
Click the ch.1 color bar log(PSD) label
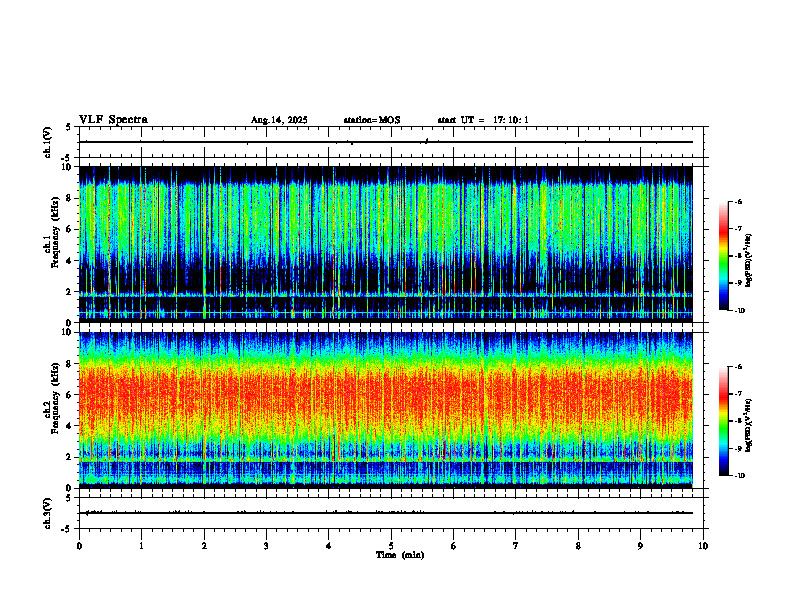[x=749, y=261]
